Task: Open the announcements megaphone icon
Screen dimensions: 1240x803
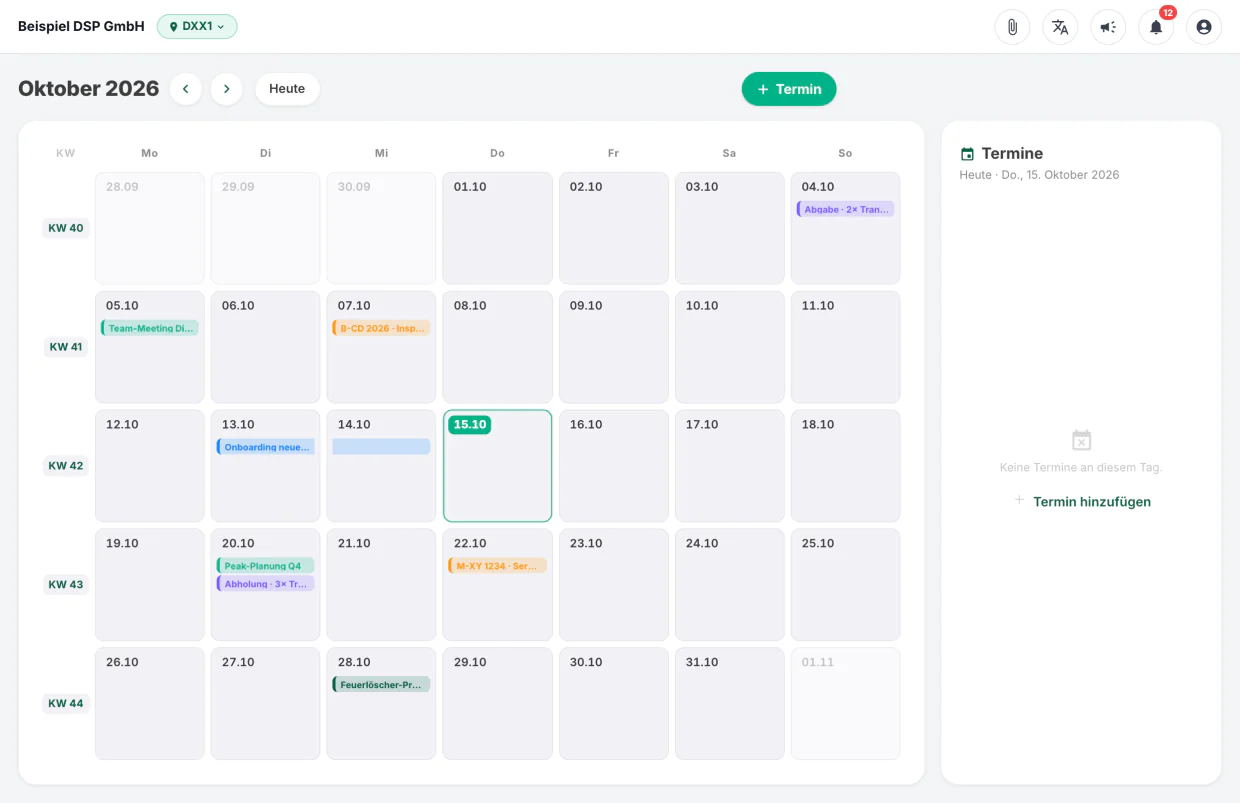Action: click(x=1108, y=27)
